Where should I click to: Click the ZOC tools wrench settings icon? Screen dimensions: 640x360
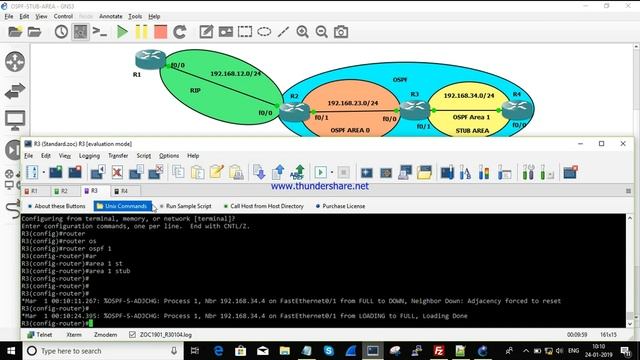pyautogui.click(x=528, y=172)
